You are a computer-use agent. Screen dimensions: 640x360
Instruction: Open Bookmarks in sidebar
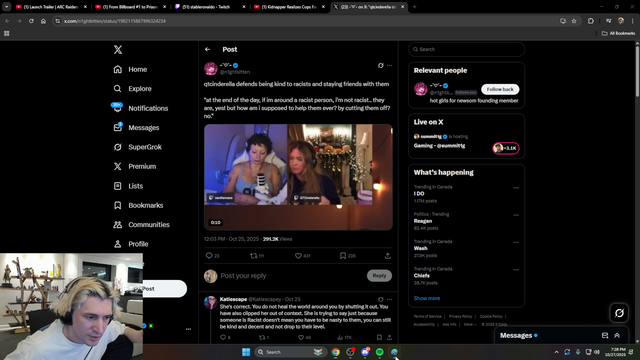(138, 205)
